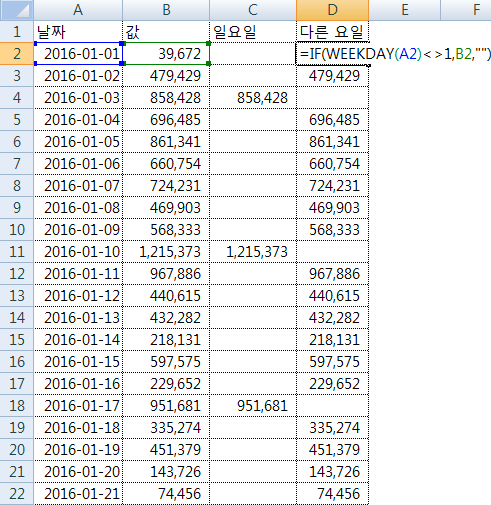Select column B header

click(166, 10)
